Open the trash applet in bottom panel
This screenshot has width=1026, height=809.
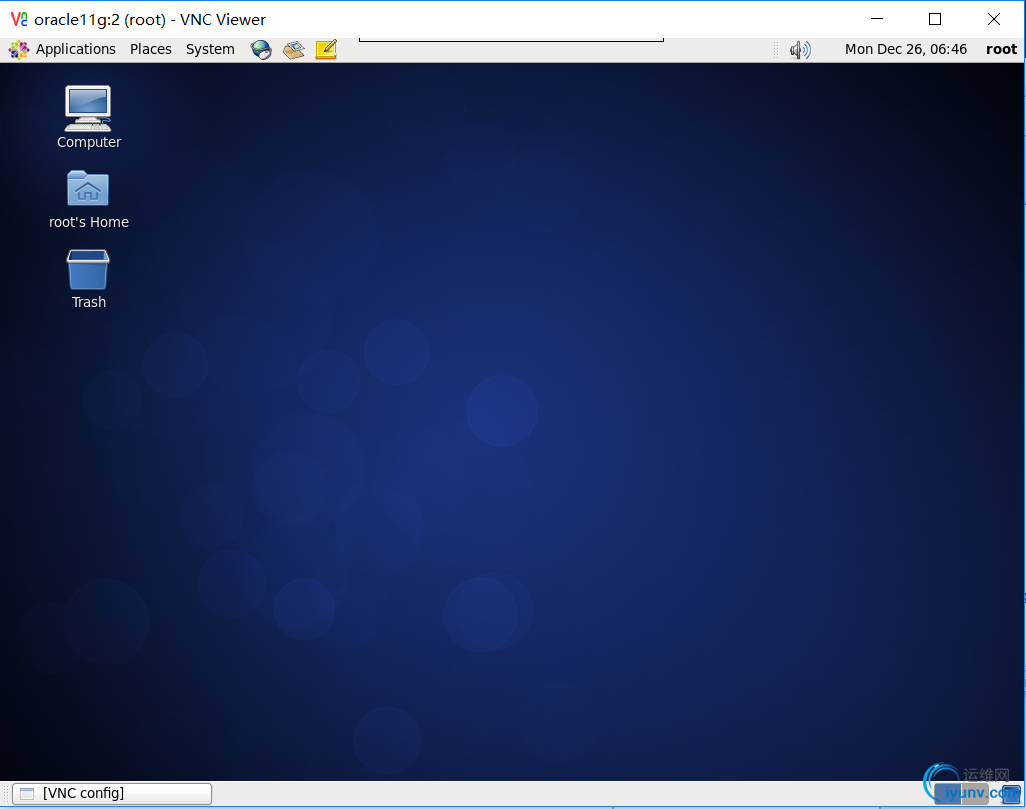tap(1011, 794)
